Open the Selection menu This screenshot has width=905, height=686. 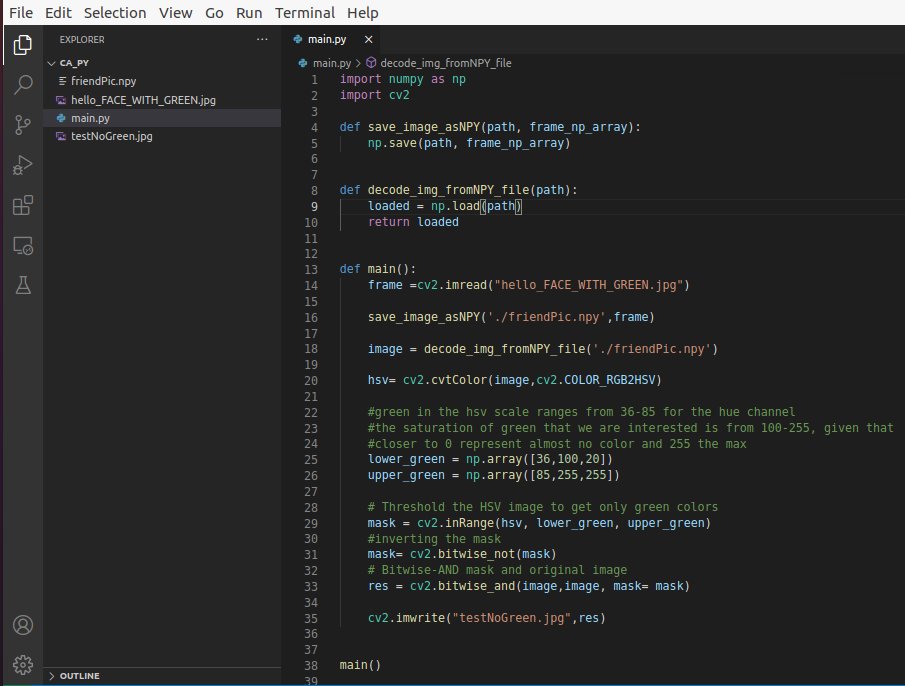coord(115,13)
